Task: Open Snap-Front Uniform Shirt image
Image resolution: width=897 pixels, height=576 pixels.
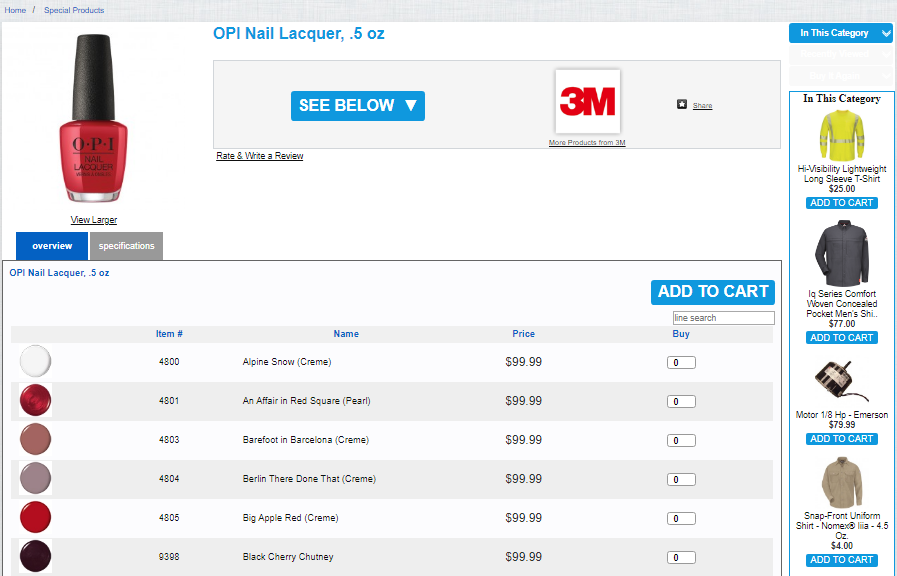Action: [842, 482]
